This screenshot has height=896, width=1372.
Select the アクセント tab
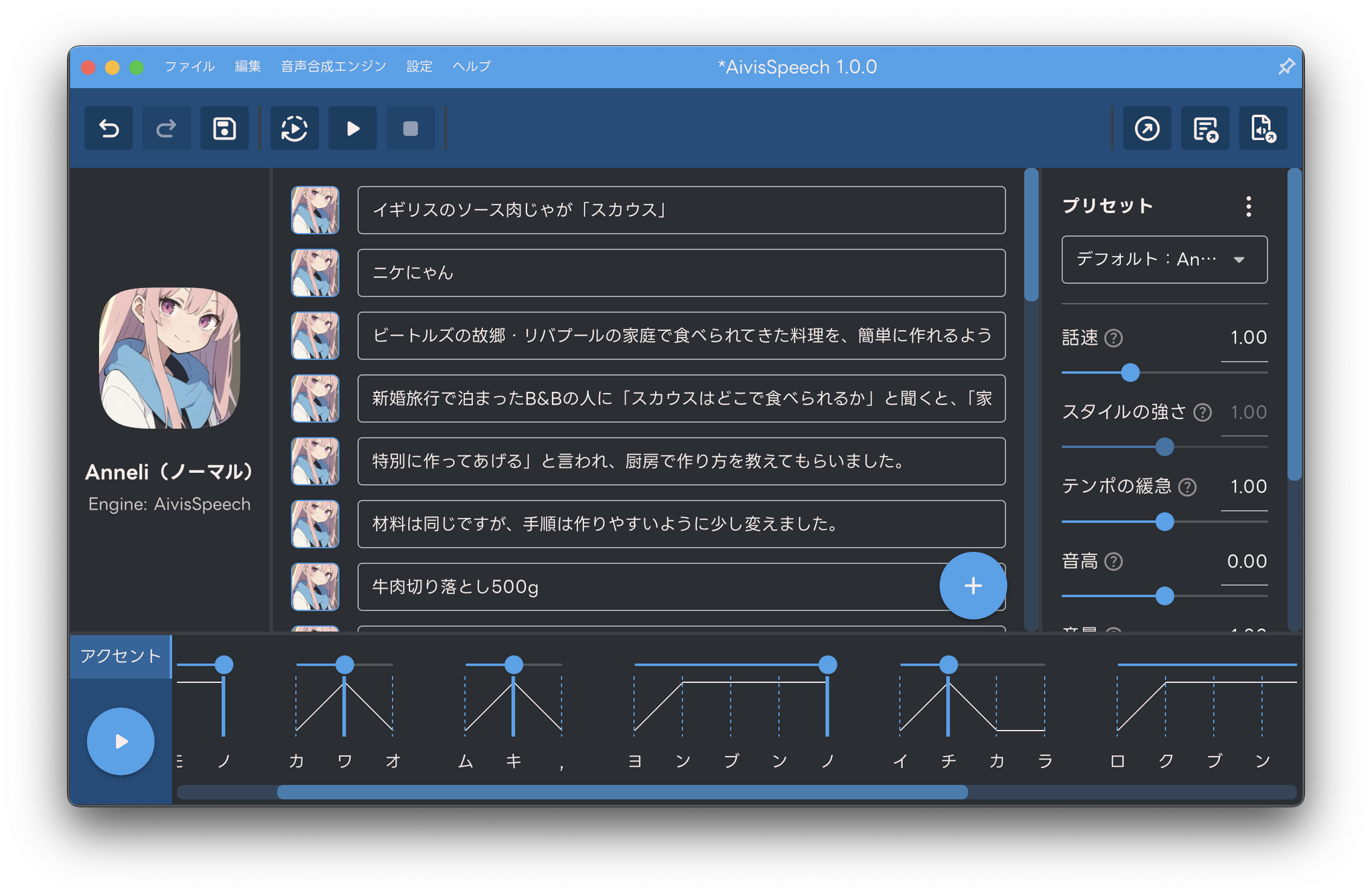coord(121,656)
